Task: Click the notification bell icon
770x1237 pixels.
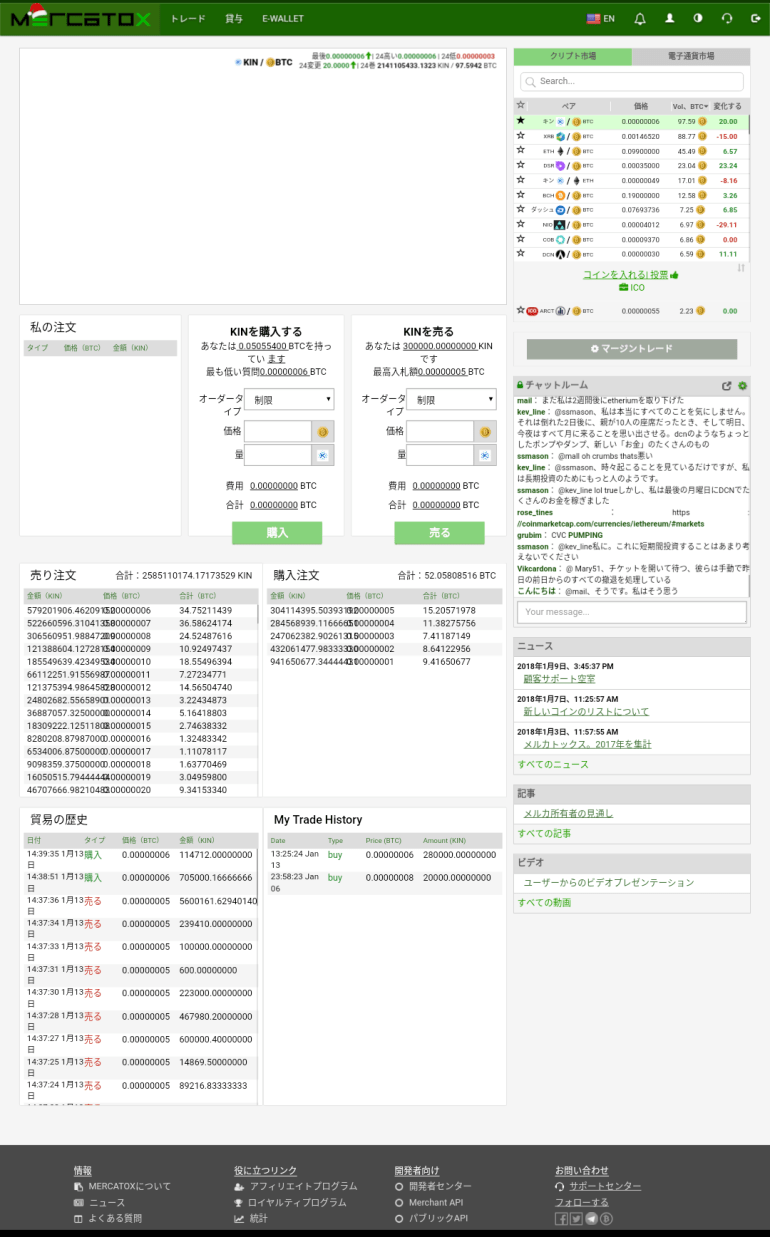Action: [x=640, y=19]
